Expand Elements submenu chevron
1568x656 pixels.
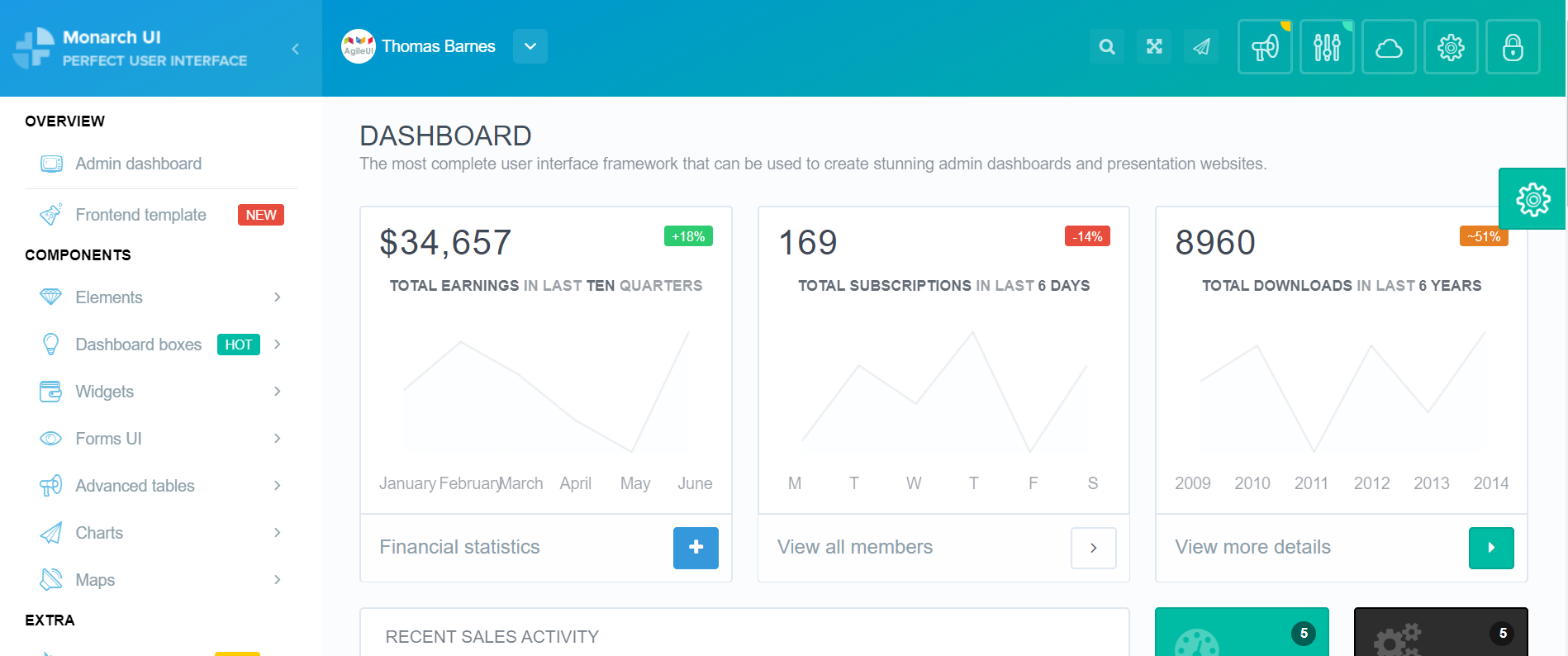278,297
